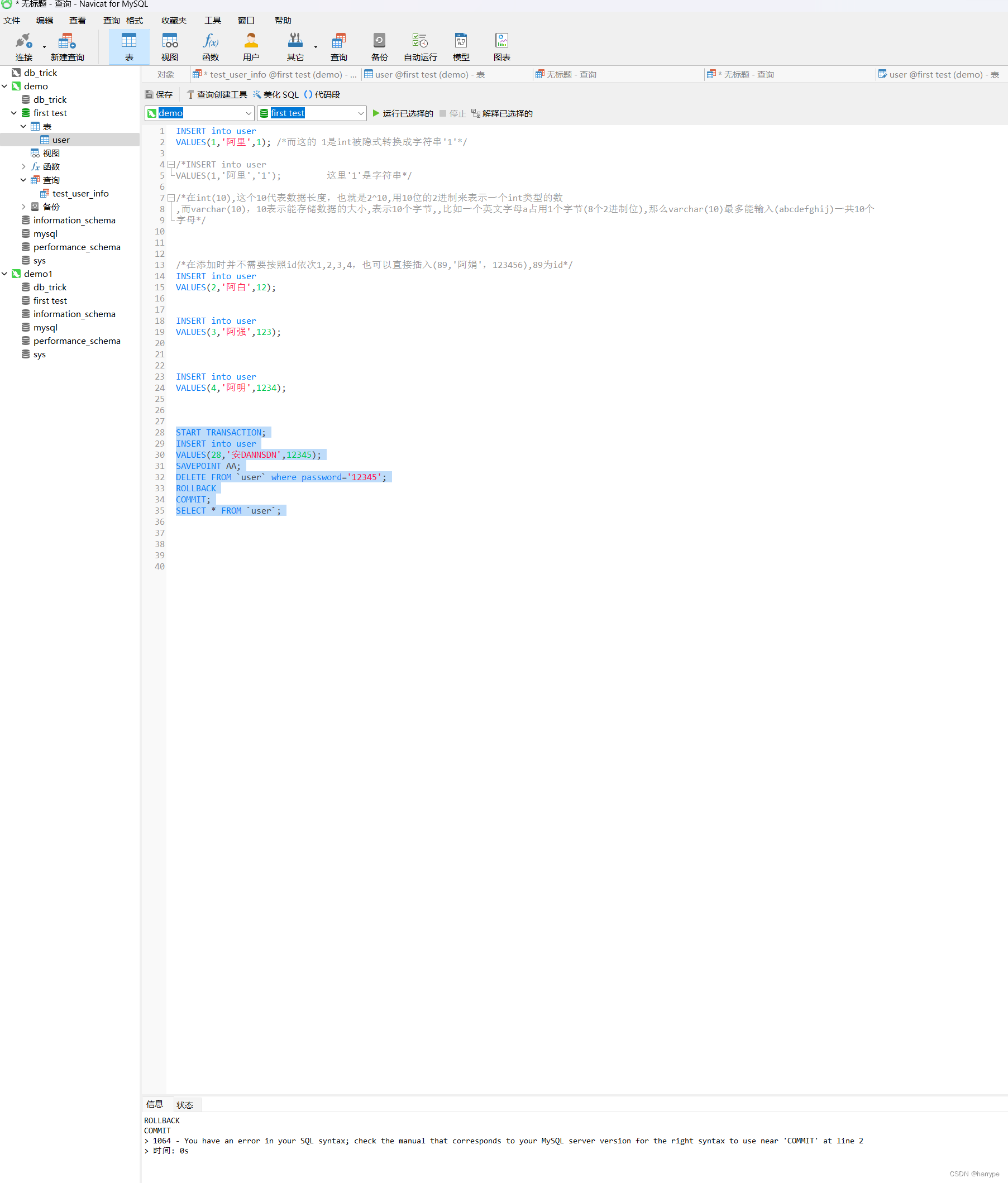Screen dimensions: 1008x1183
Task: Collapse the demo1 connection node
Action: (x=4, y=274)
